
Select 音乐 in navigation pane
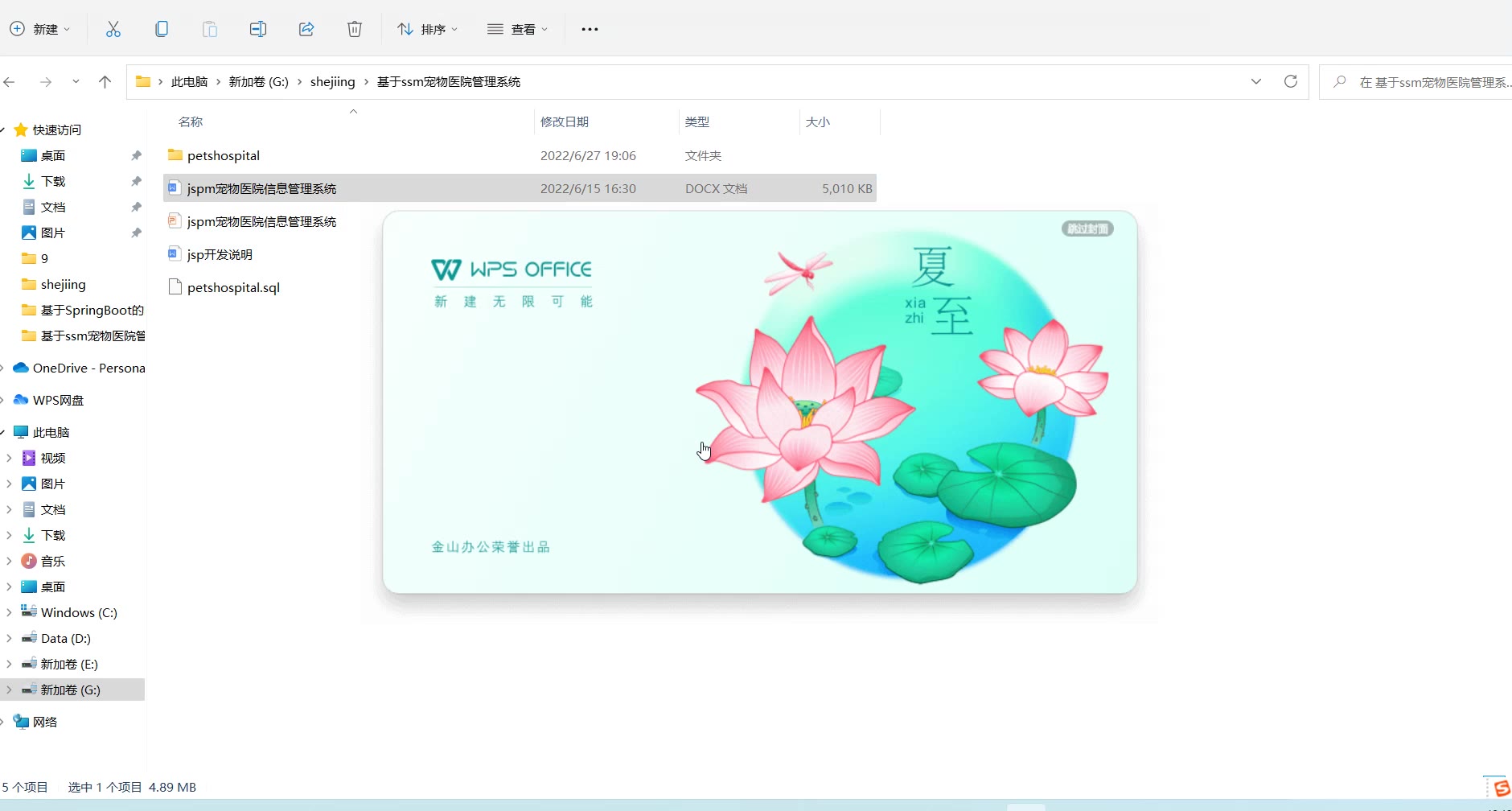click(x=53, y=561)
